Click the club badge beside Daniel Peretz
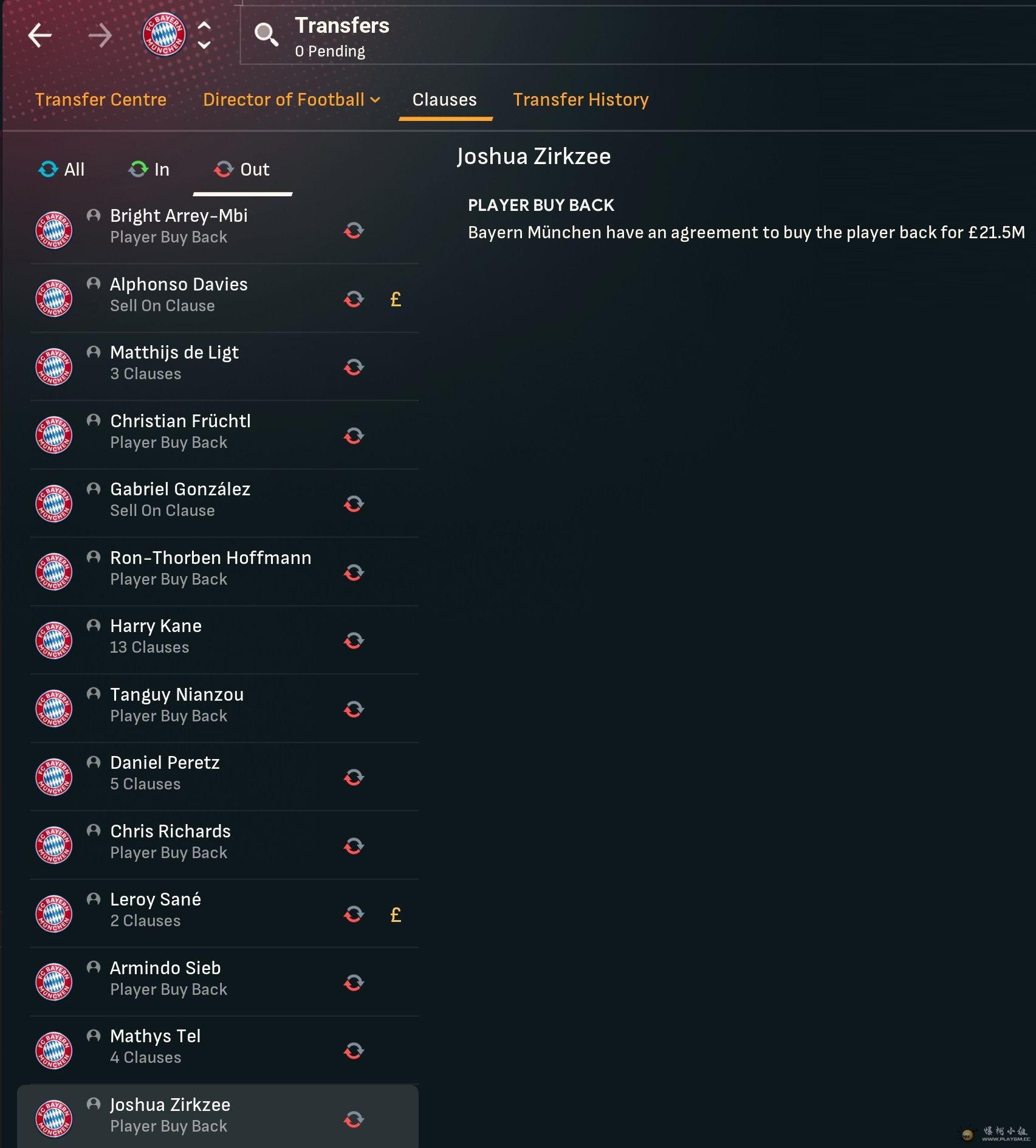 [54, 777]
